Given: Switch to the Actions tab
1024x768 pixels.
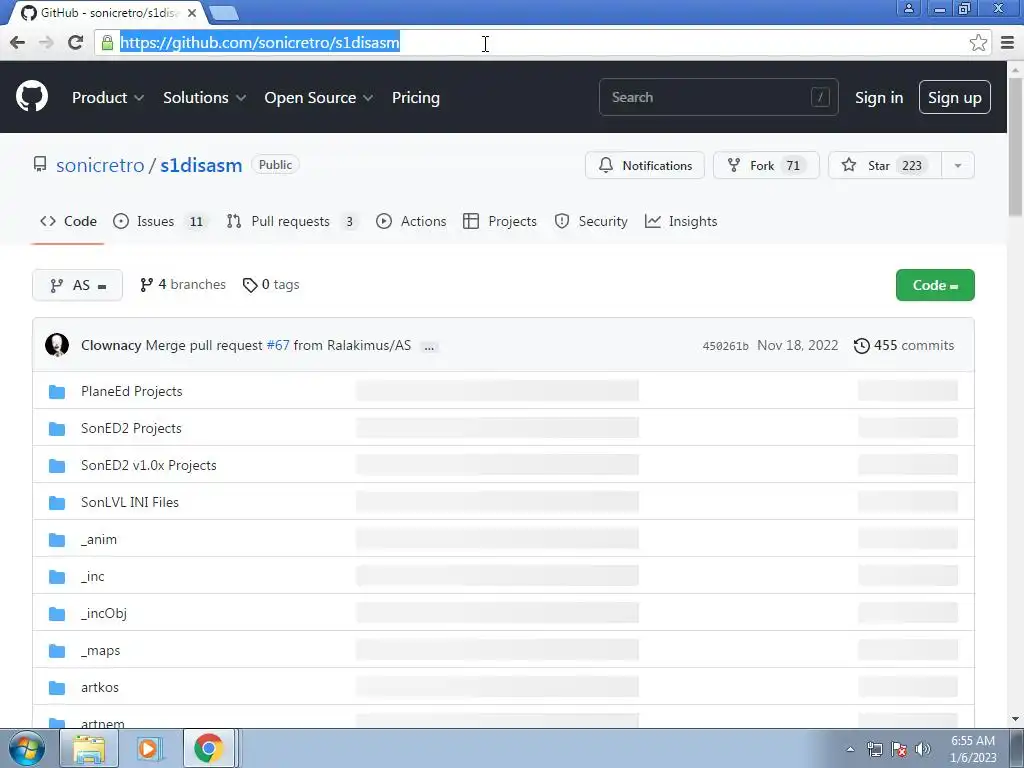Looking at the screenshot, I should pos(411,221).
